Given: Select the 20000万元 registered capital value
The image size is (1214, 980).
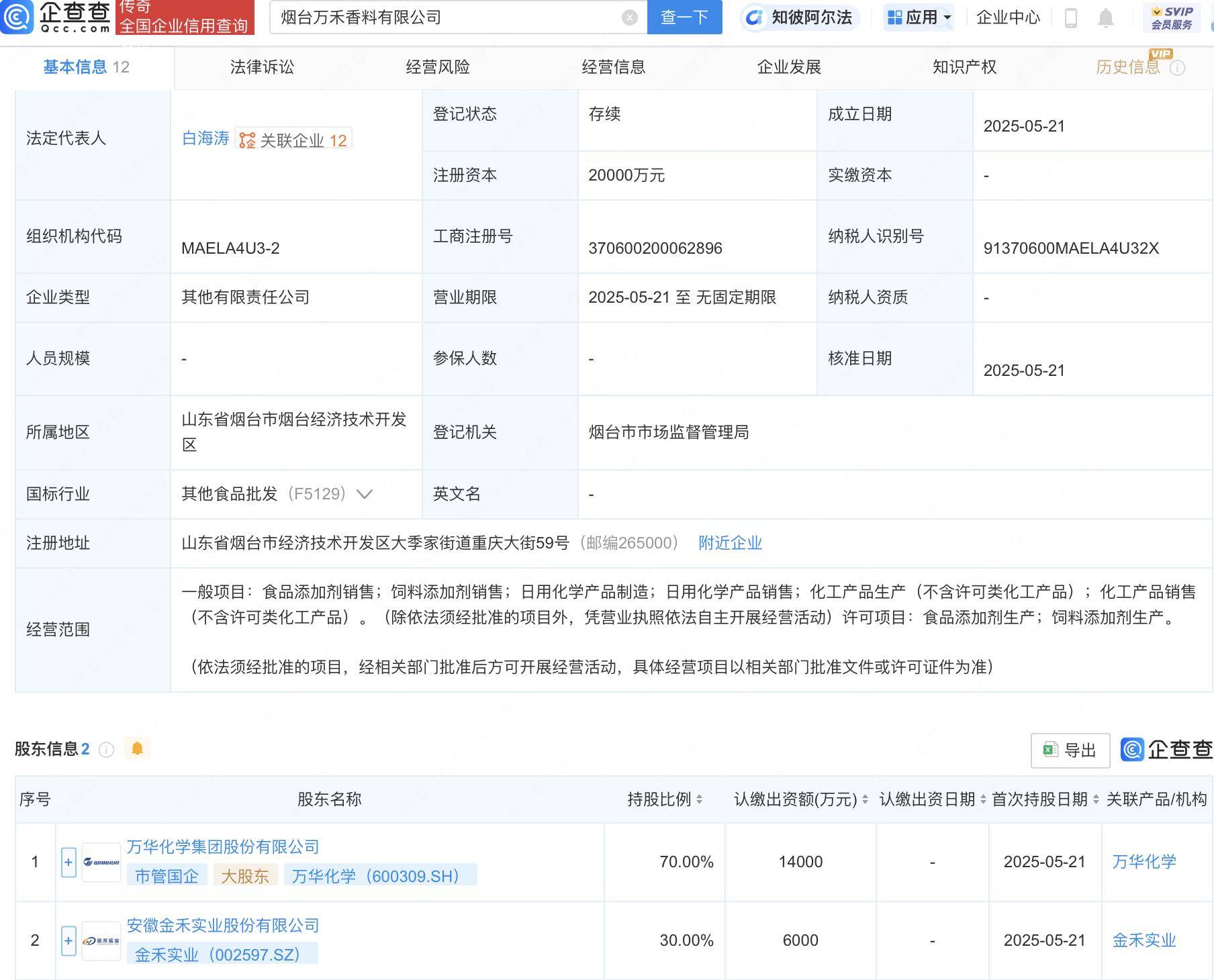Looking at the screenshot, I should 626,175.
